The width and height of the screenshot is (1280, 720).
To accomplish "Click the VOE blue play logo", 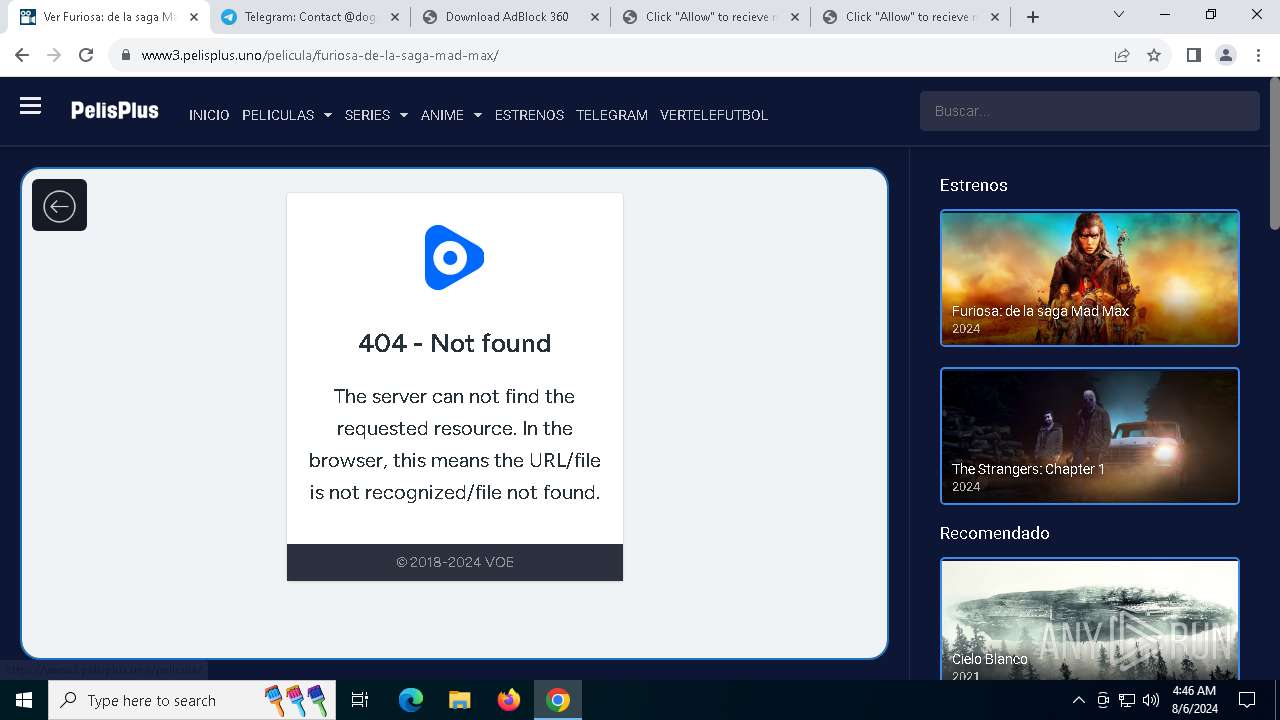I will point(454,258).
